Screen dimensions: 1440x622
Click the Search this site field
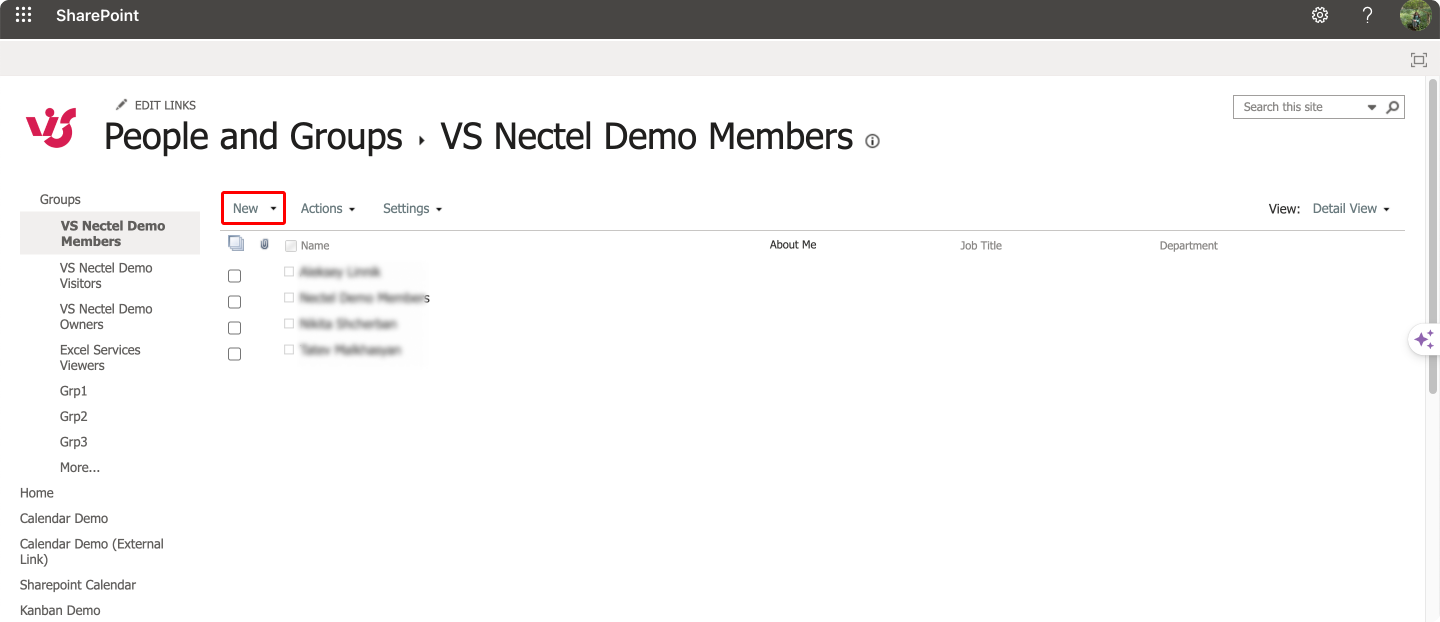(x=1300, y=107)
